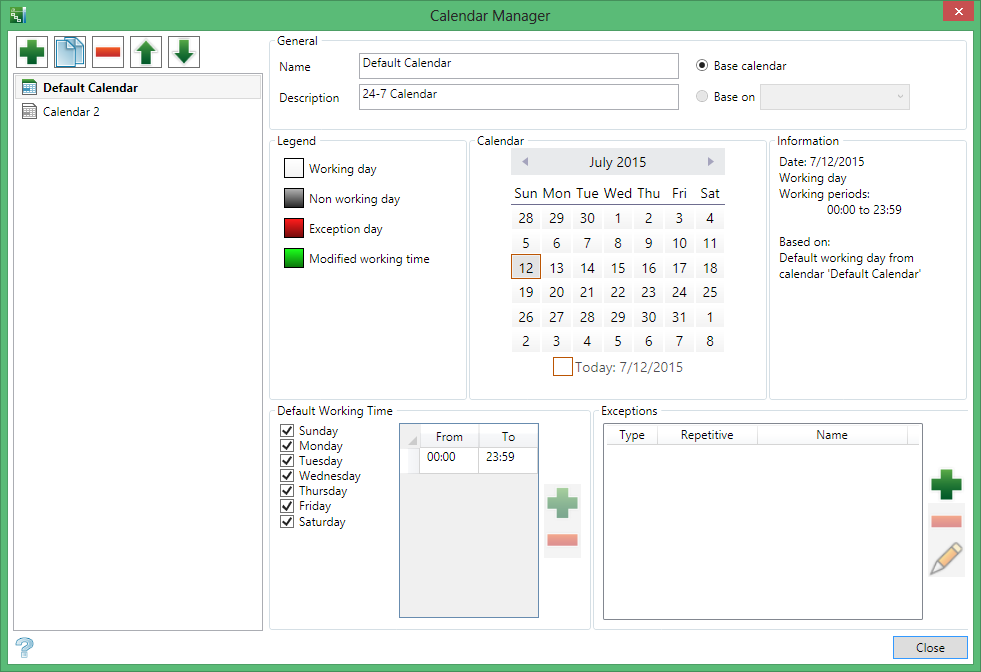Move calendar up with green arrow

tap(146, 51)
